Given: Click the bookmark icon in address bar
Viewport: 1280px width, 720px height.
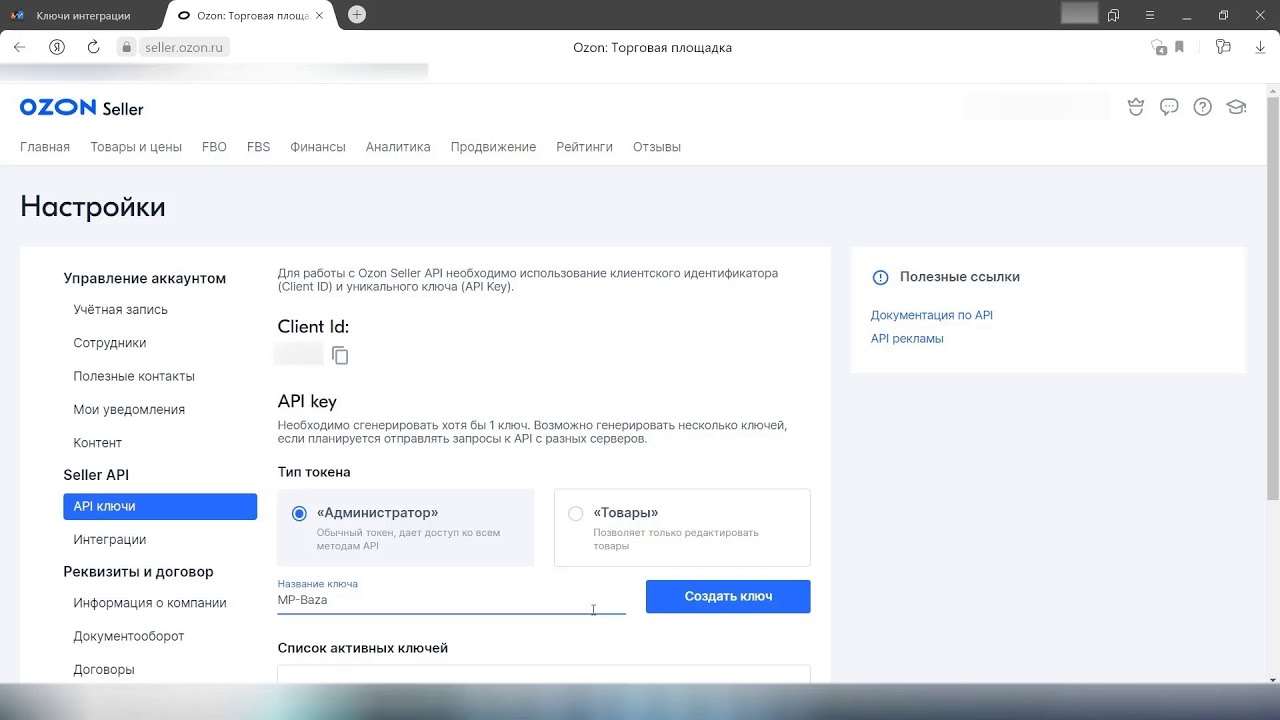Looking at the screenshot, I should [x=1180, y=47].
